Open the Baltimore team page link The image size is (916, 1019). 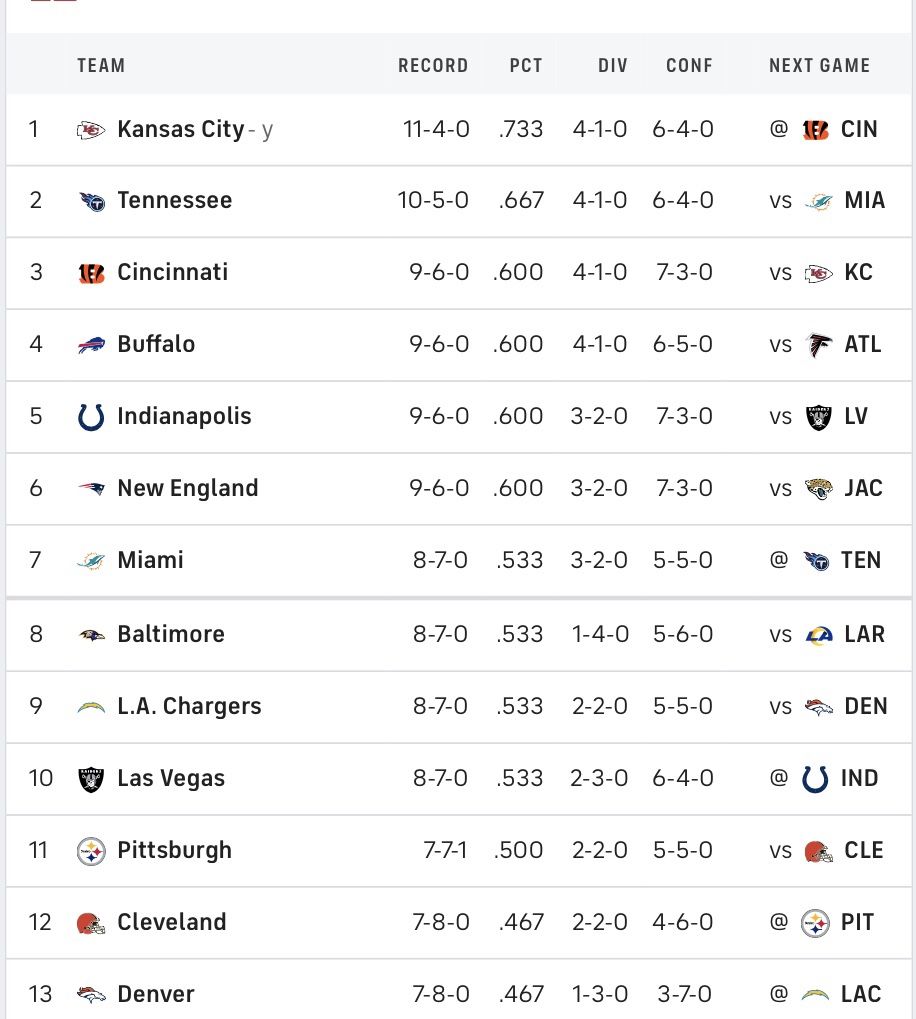[x=171, y=634]
